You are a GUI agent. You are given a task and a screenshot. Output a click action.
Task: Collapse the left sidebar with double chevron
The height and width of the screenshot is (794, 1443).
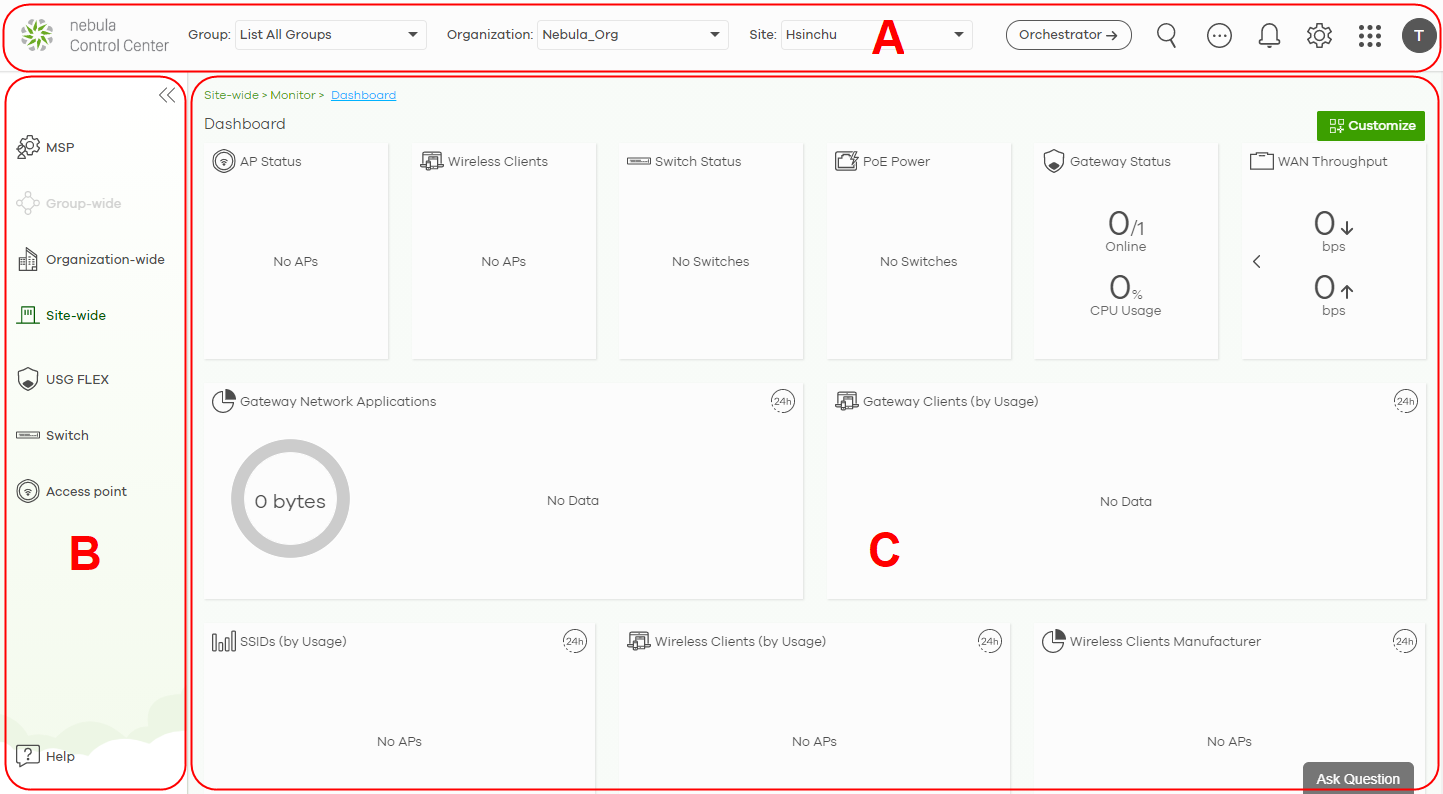[167, 95]
